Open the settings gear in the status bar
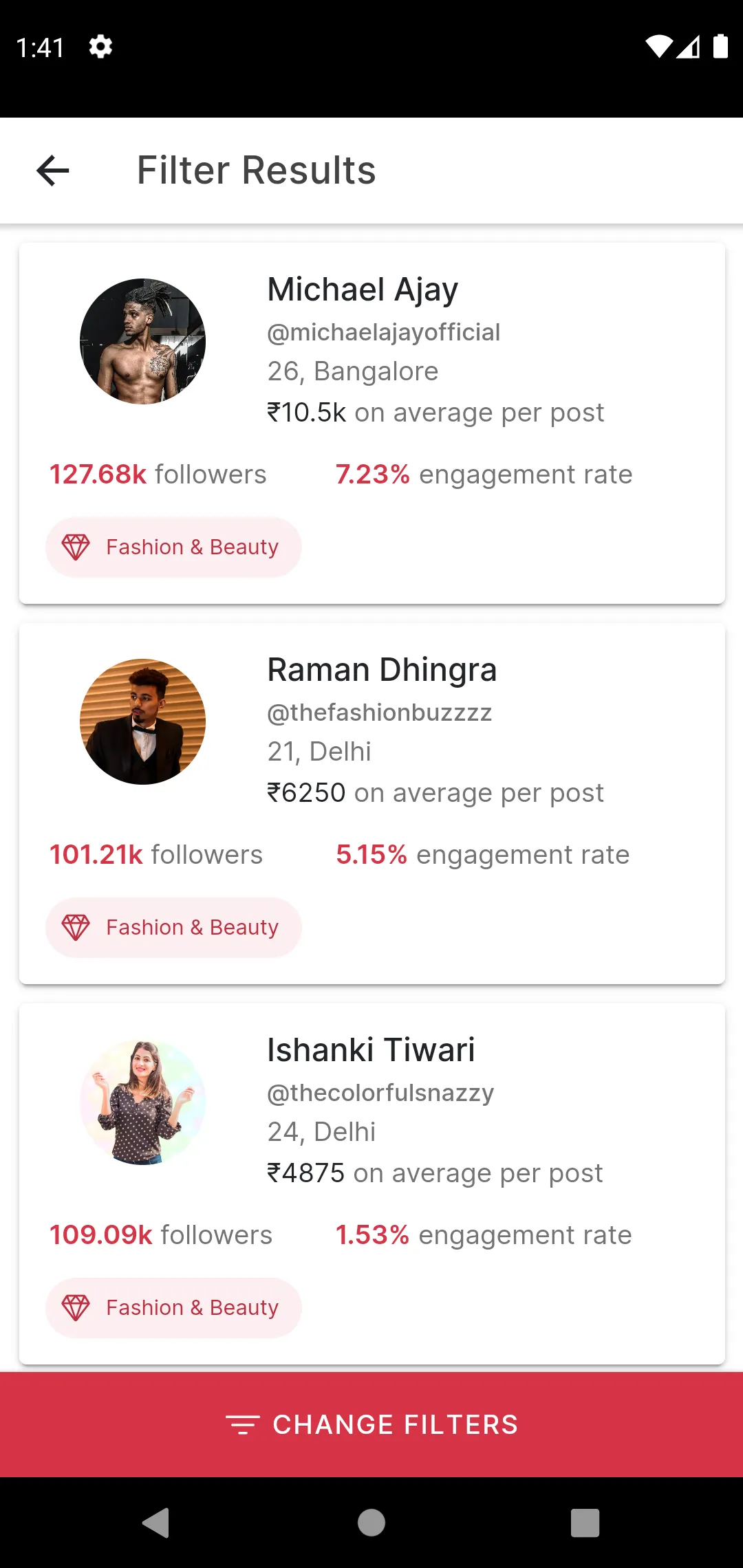Screen dimensions: 743x1568 click(x=100, y=47)
